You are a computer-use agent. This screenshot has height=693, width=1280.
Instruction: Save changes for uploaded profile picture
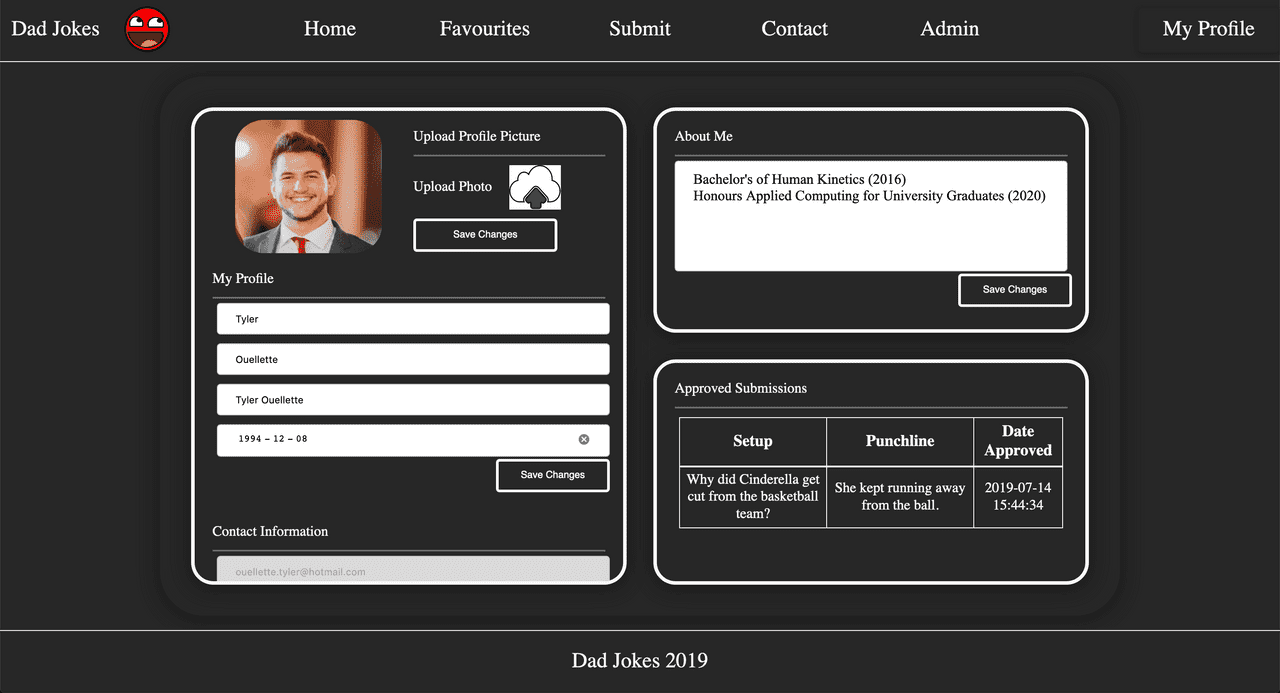tap(485, 235)
